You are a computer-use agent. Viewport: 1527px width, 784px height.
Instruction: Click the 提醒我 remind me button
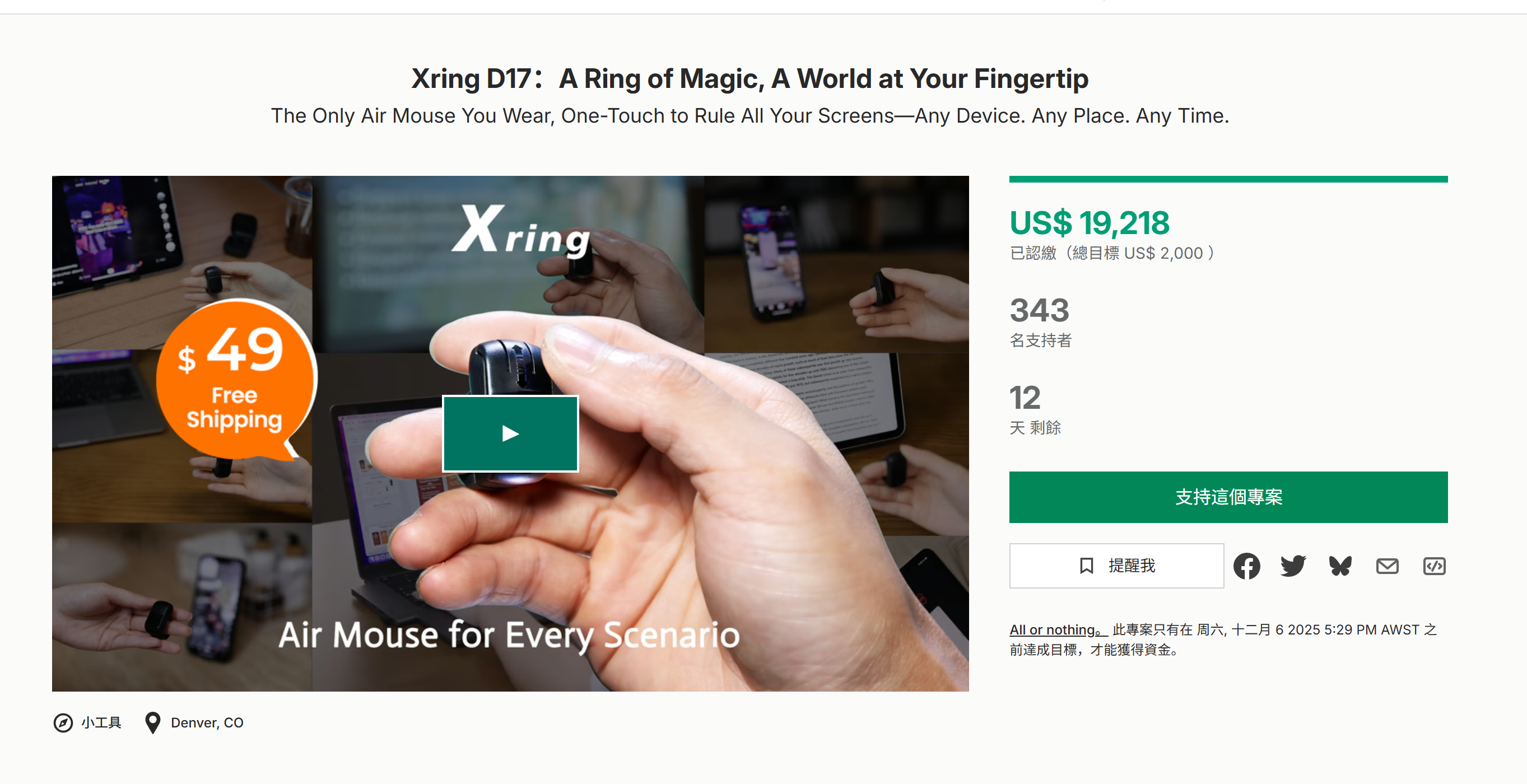pos(1116,566)
